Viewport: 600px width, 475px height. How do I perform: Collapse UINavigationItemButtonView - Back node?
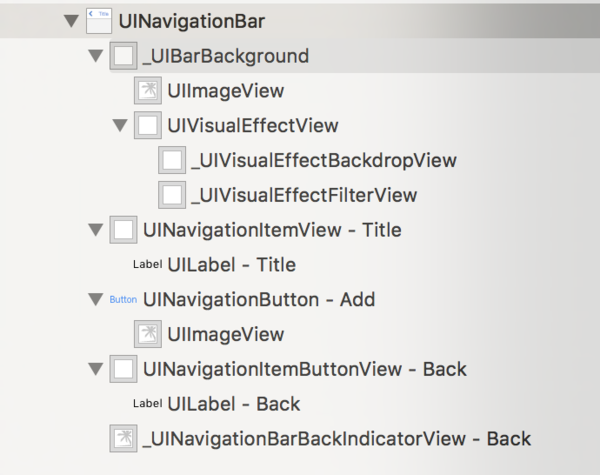(96, 369)
